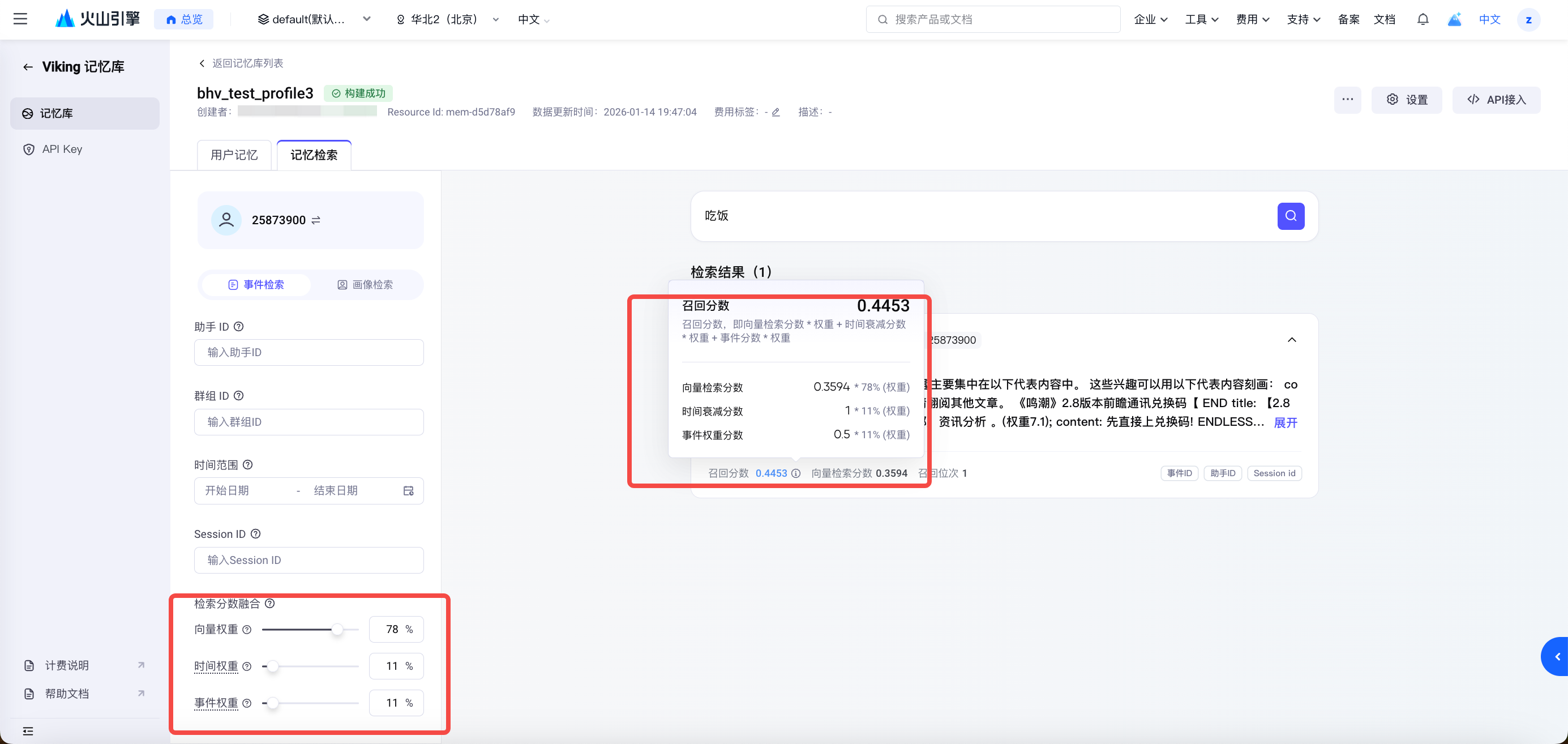This screenshot has width=1568, height=744.
Task: Select the 事件检索 search mode
Action: pyautogui.click(x=256, y=285)
